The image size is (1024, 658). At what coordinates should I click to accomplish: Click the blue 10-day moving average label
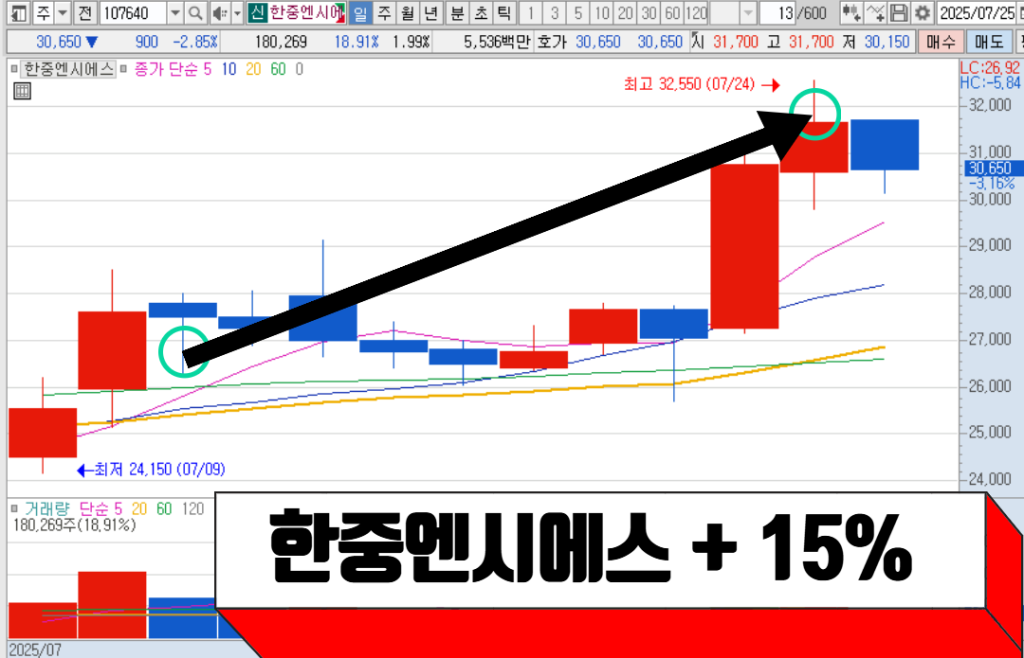(x=229, y=69)
